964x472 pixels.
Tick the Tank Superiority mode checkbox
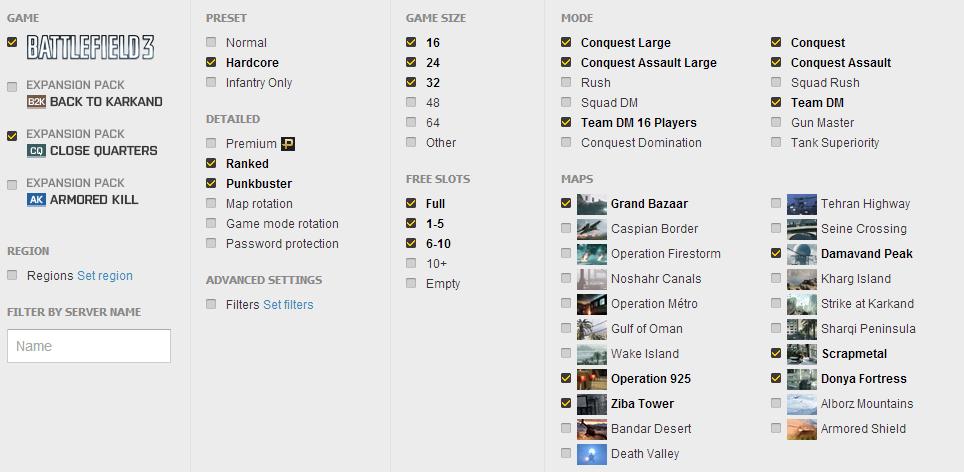pyautogui.click(x=776, y=142)
